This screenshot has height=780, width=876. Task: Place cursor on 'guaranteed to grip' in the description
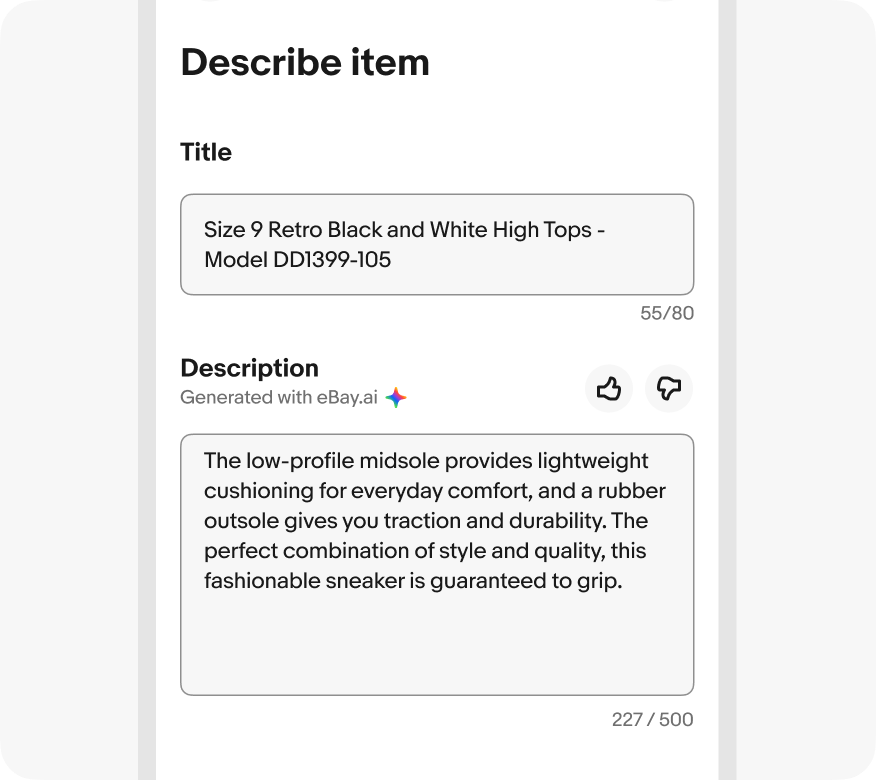[x=525, y=581]
